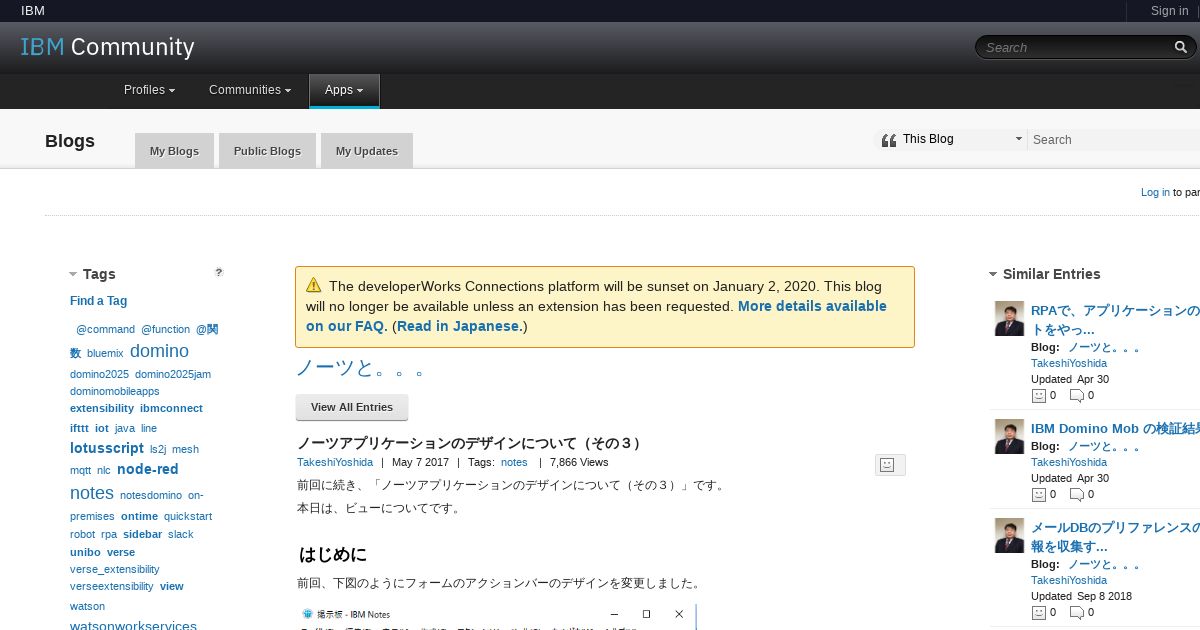Click comments icon under RPA entry
The image size is (1200, 630).
coord(1076,395)
